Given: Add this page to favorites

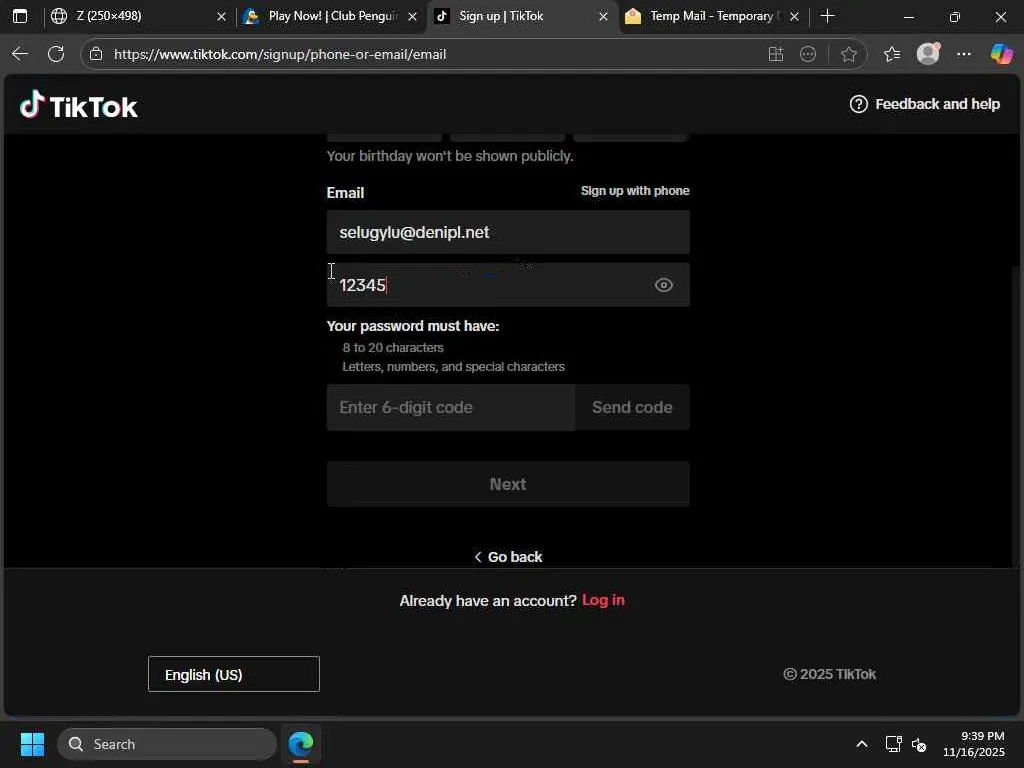Looking at the screenshot, I should click(x=848, y=54).
